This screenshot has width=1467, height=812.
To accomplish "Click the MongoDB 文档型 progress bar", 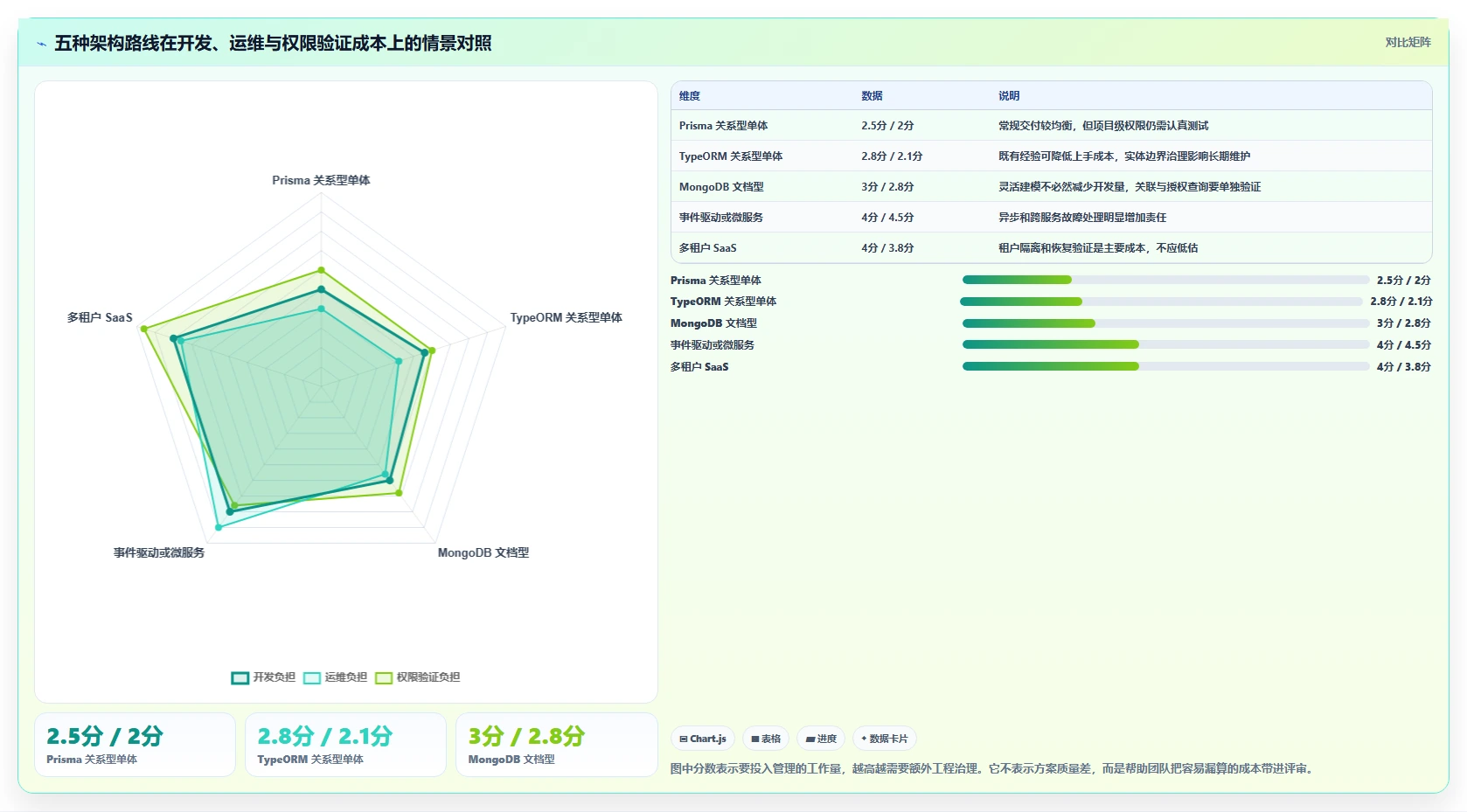I will point(1165,323).
